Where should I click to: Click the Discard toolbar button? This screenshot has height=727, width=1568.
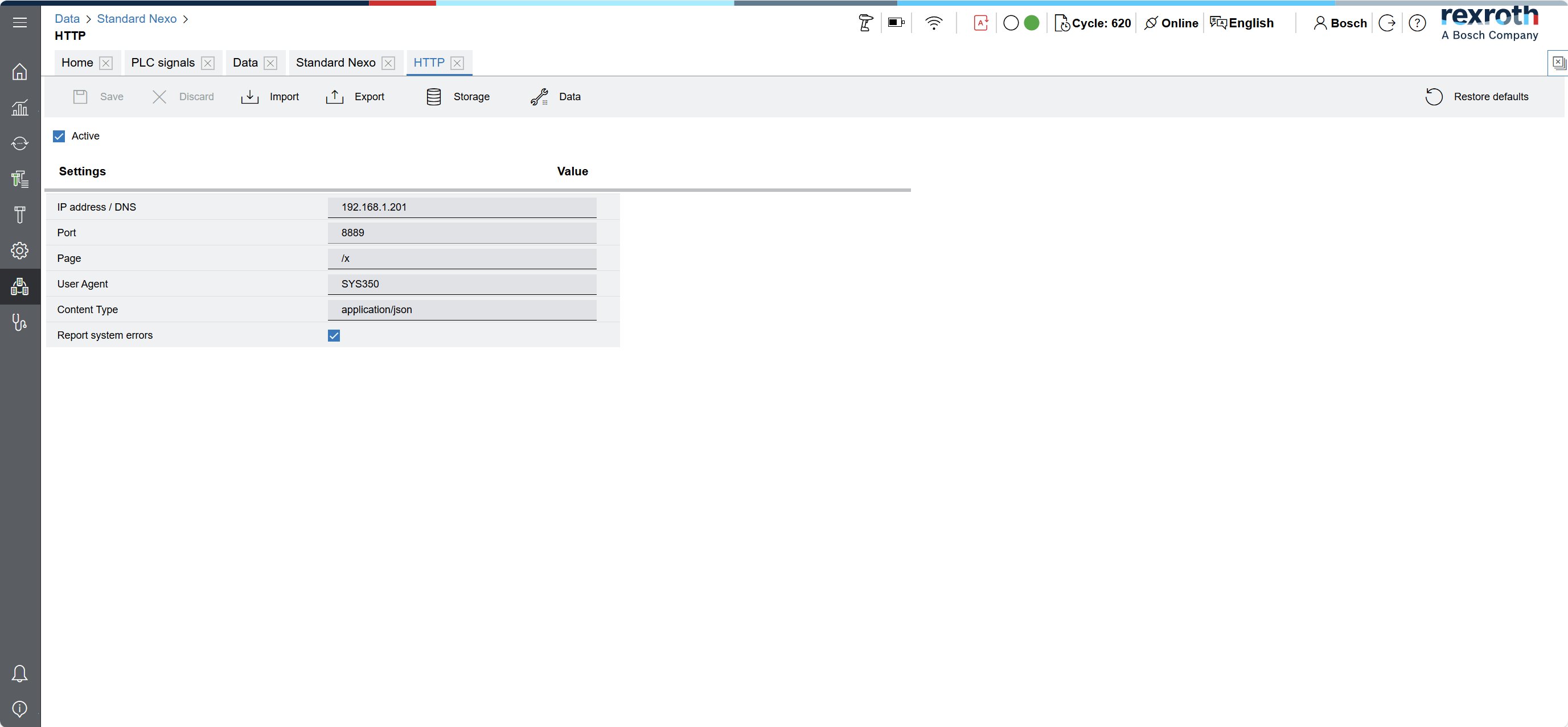[183, 97]
